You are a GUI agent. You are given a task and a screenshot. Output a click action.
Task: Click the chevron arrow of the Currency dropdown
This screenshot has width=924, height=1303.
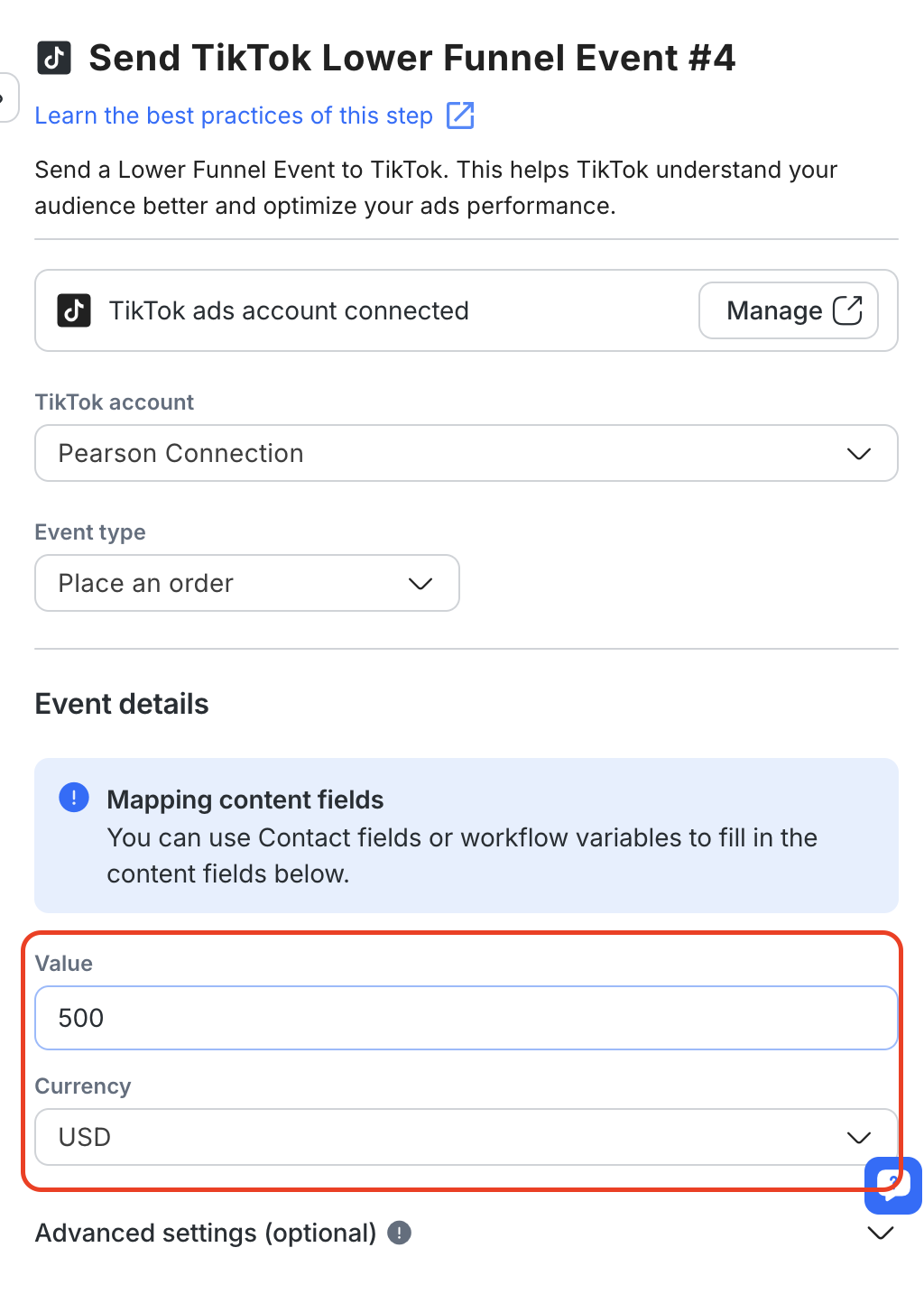point(858,1137)
